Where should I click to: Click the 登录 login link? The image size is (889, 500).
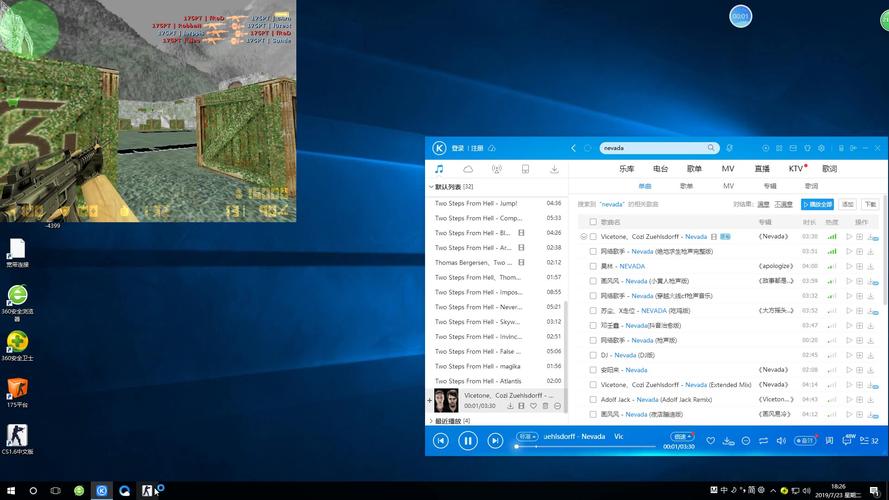[458, 148]
